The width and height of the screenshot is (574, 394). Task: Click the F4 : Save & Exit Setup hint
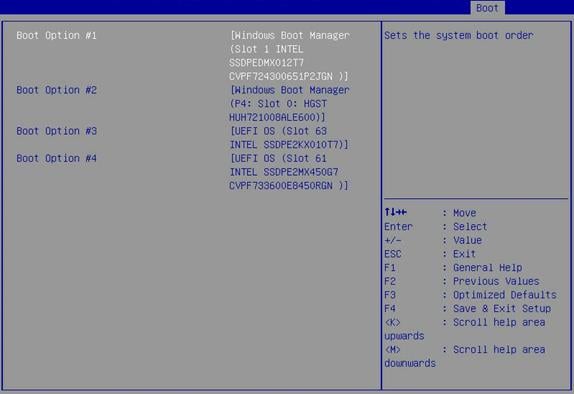click(x=467, y=309)
